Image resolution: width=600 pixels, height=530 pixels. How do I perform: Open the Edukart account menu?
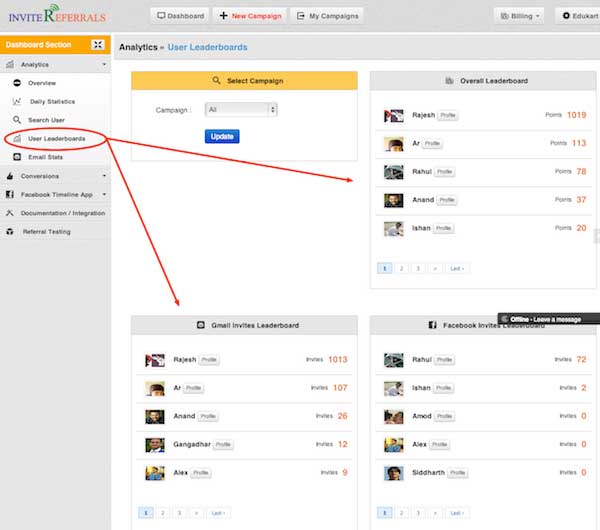pos(578,16)
